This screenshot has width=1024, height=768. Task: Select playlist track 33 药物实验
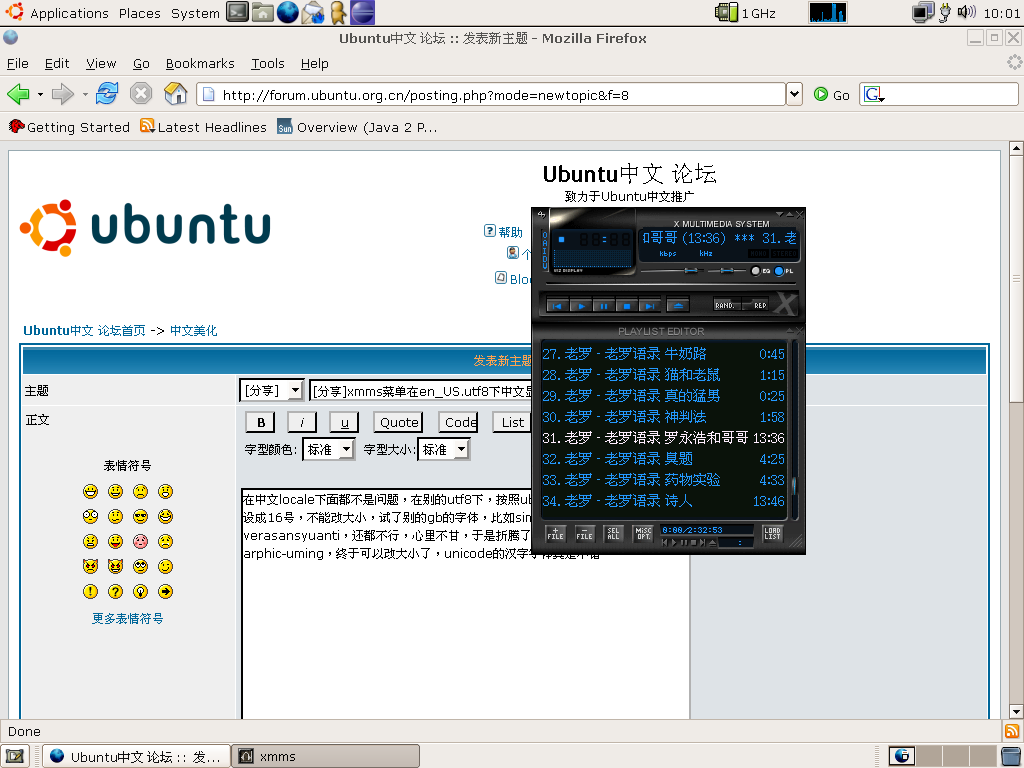coord(664,479)
